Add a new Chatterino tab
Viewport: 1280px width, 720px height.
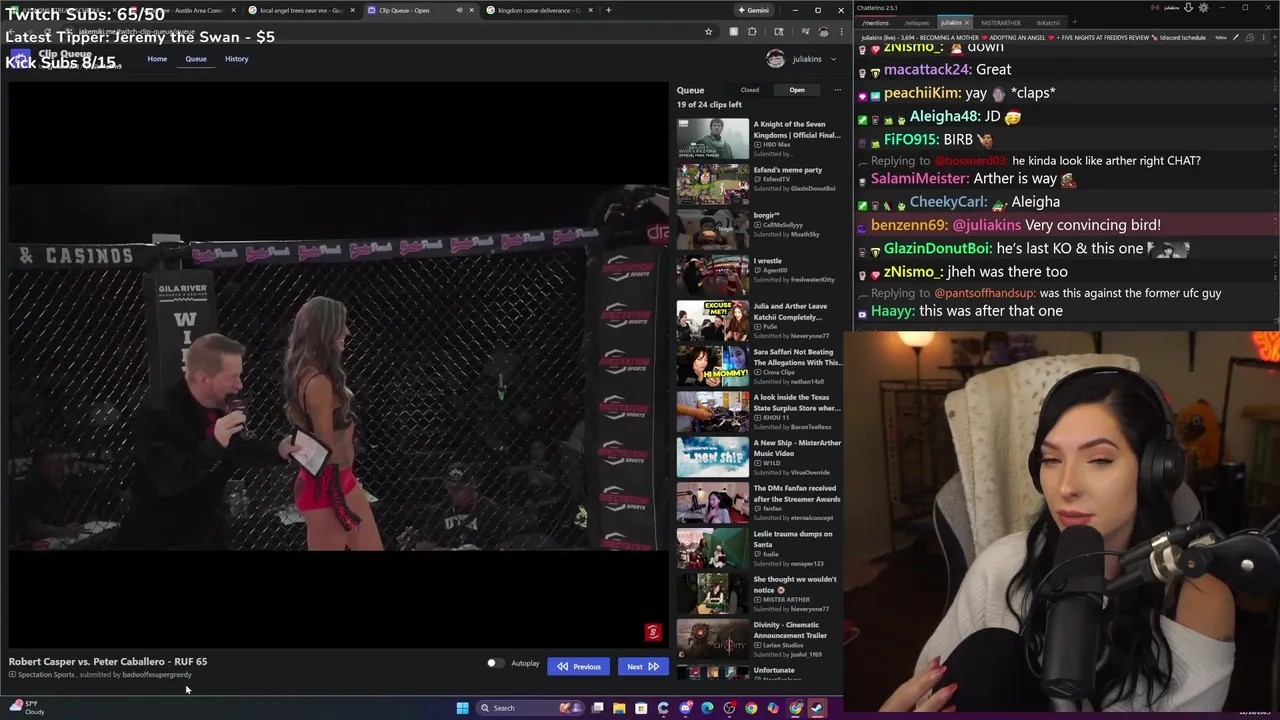click(x=1075, y=22)
